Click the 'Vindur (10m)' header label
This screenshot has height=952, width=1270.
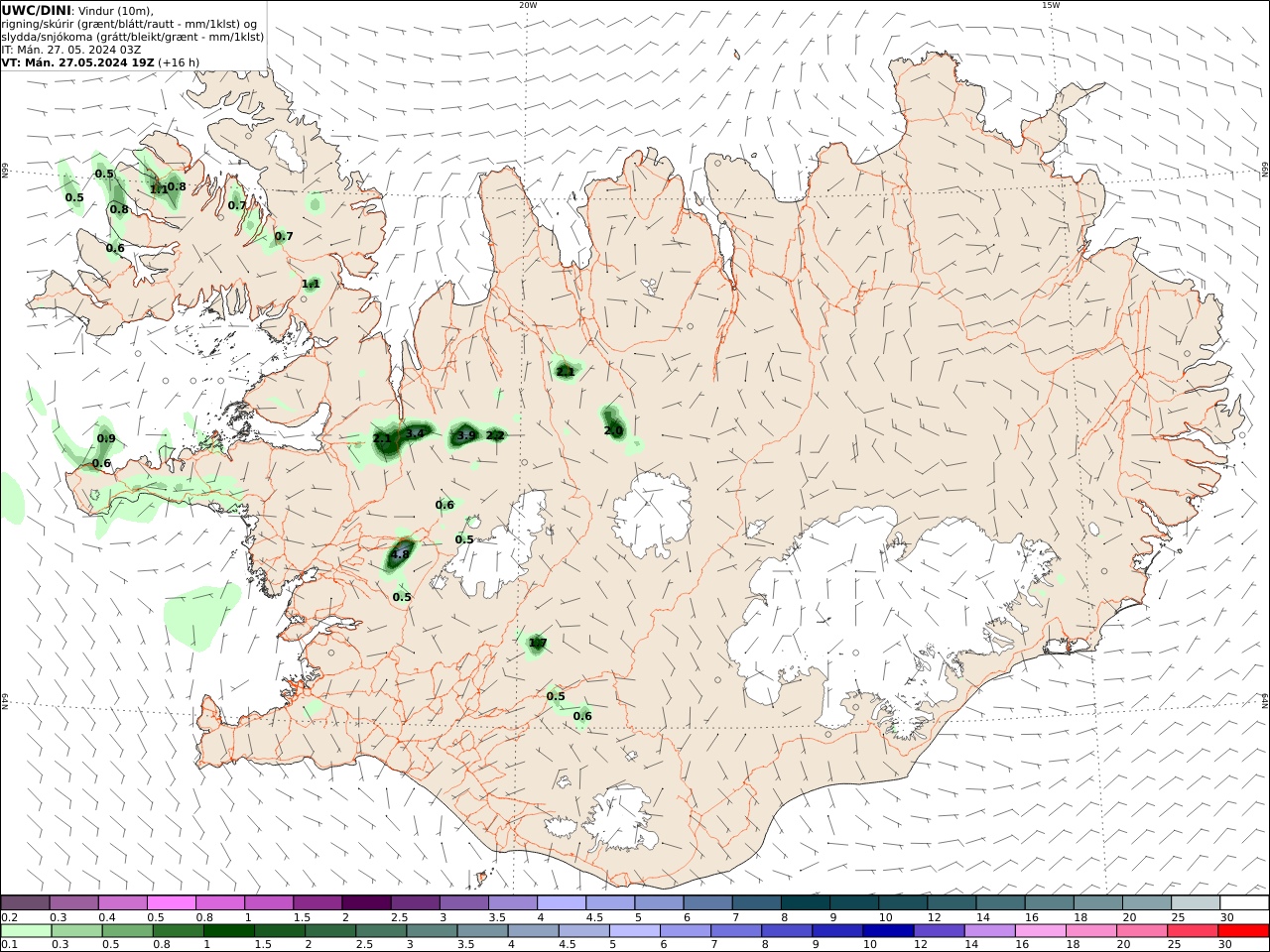click(x=115, y=11)
